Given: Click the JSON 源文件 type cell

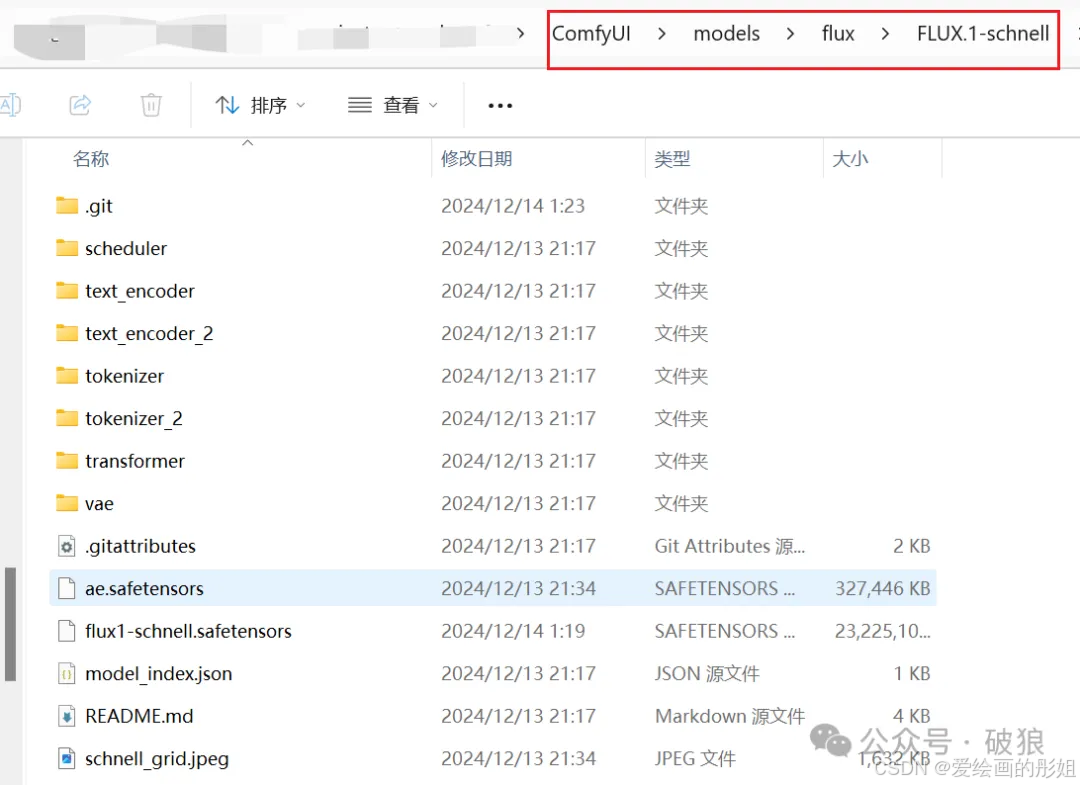Looking at the screenshot, I should point(707,673).
